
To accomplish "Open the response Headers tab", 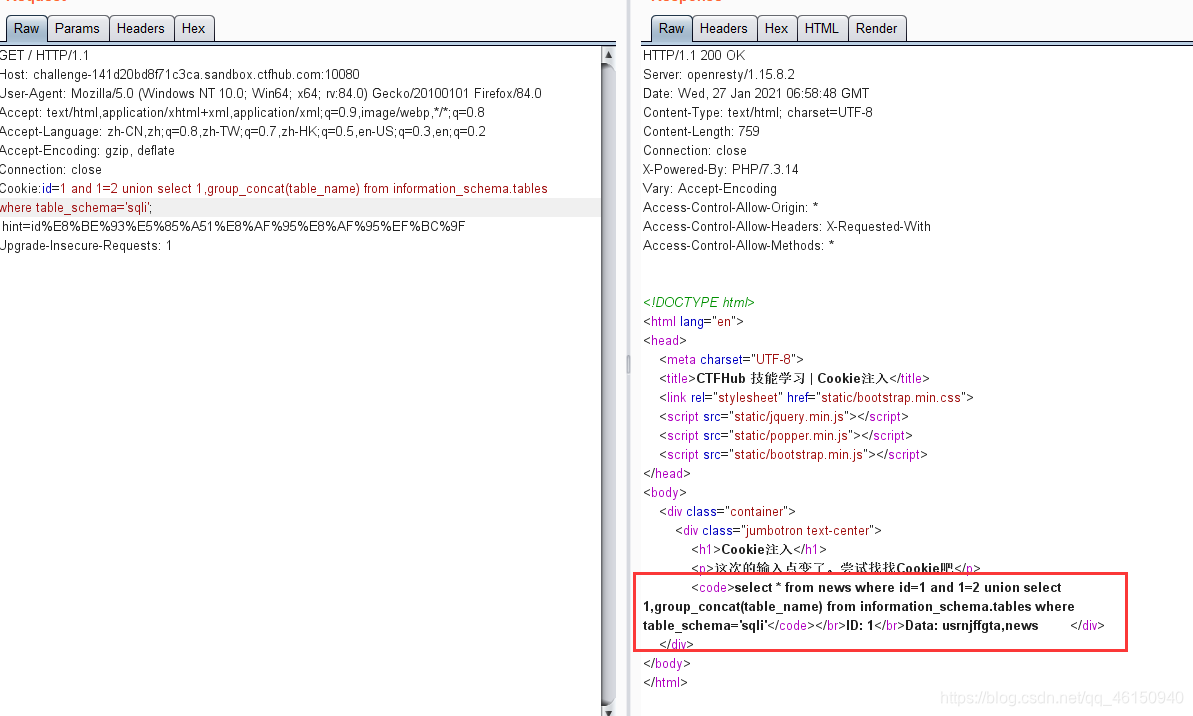I will (724, 28).
